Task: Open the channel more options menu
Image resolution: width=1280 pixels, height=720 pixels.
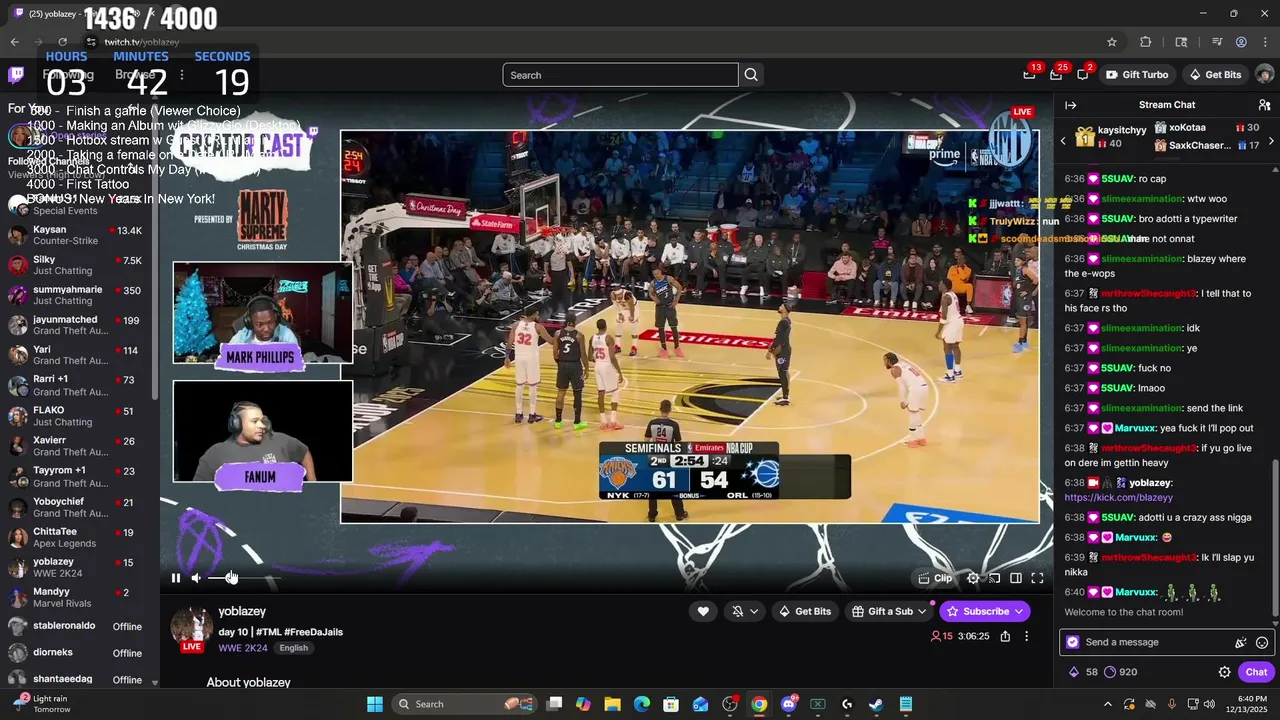Action: (x=1026, y=636)
